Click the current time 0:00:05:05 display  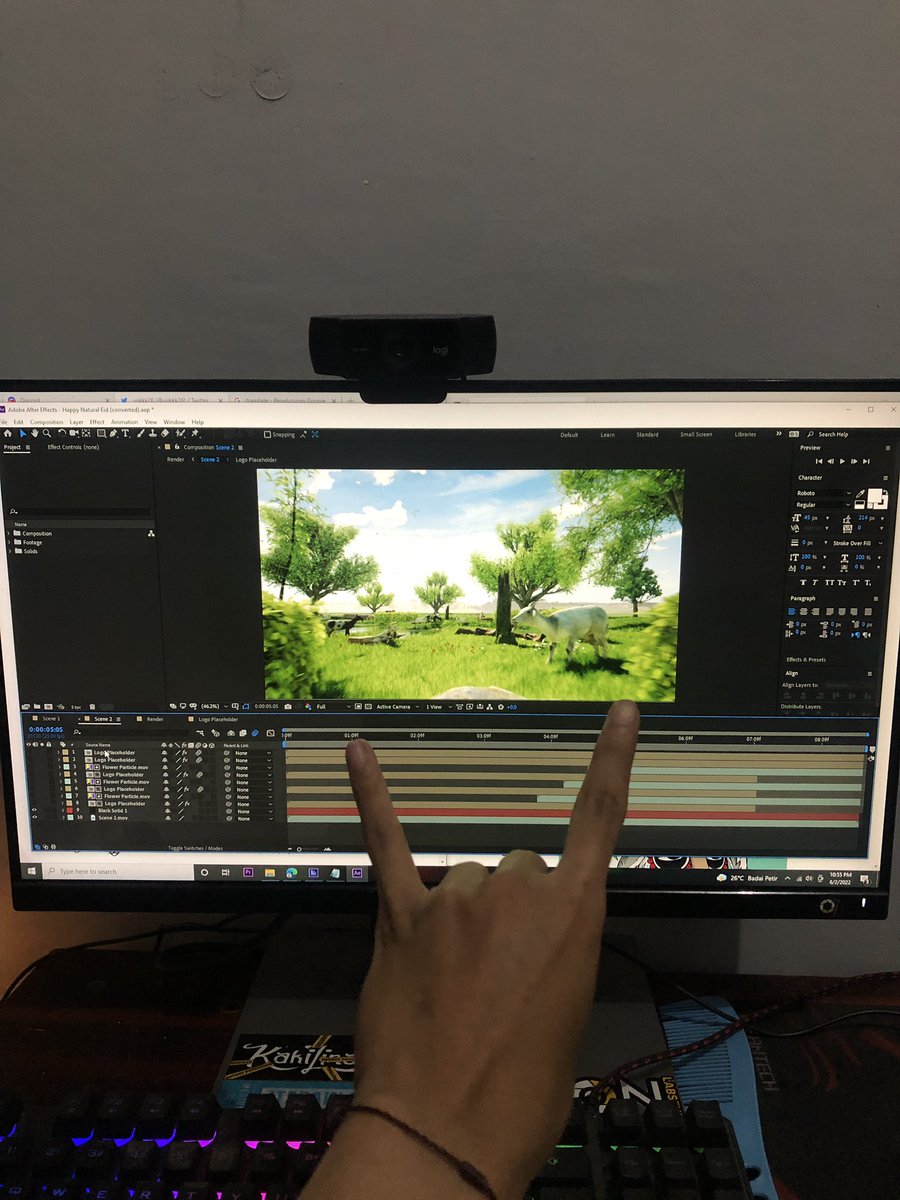coord(46,730)
